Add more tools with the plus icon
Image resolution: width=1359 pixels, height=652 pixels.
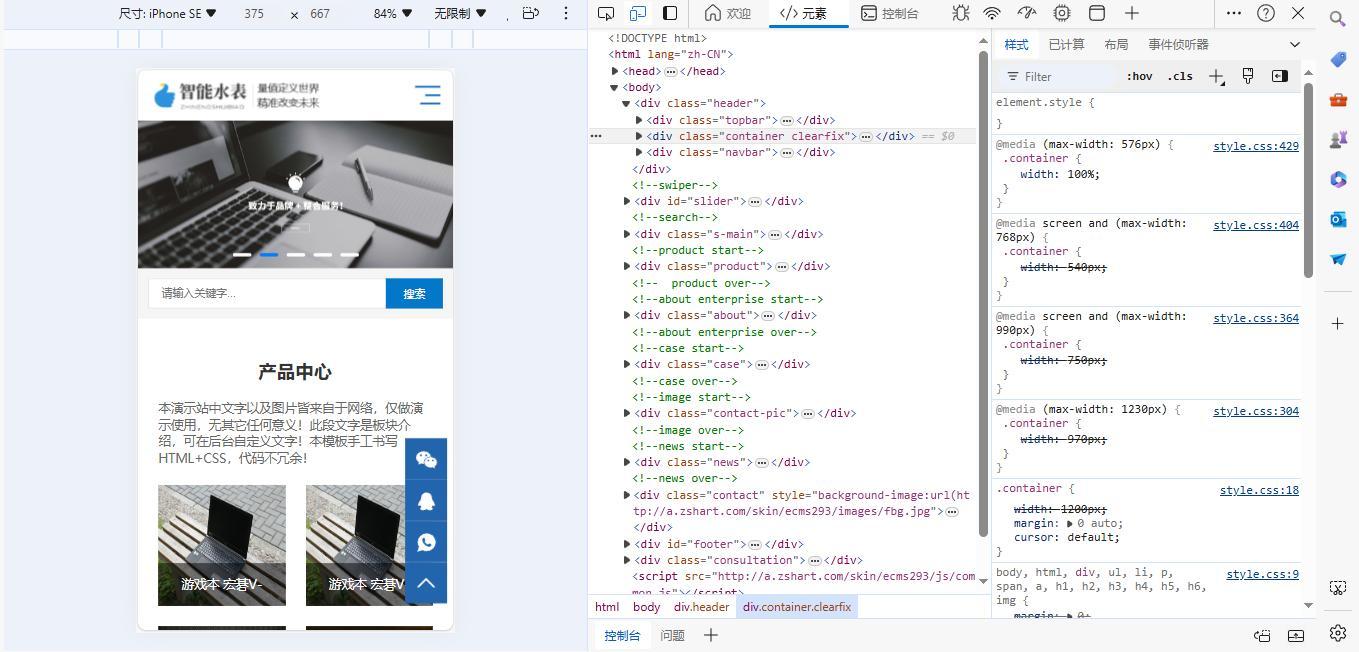click(x=1131, y=13)
